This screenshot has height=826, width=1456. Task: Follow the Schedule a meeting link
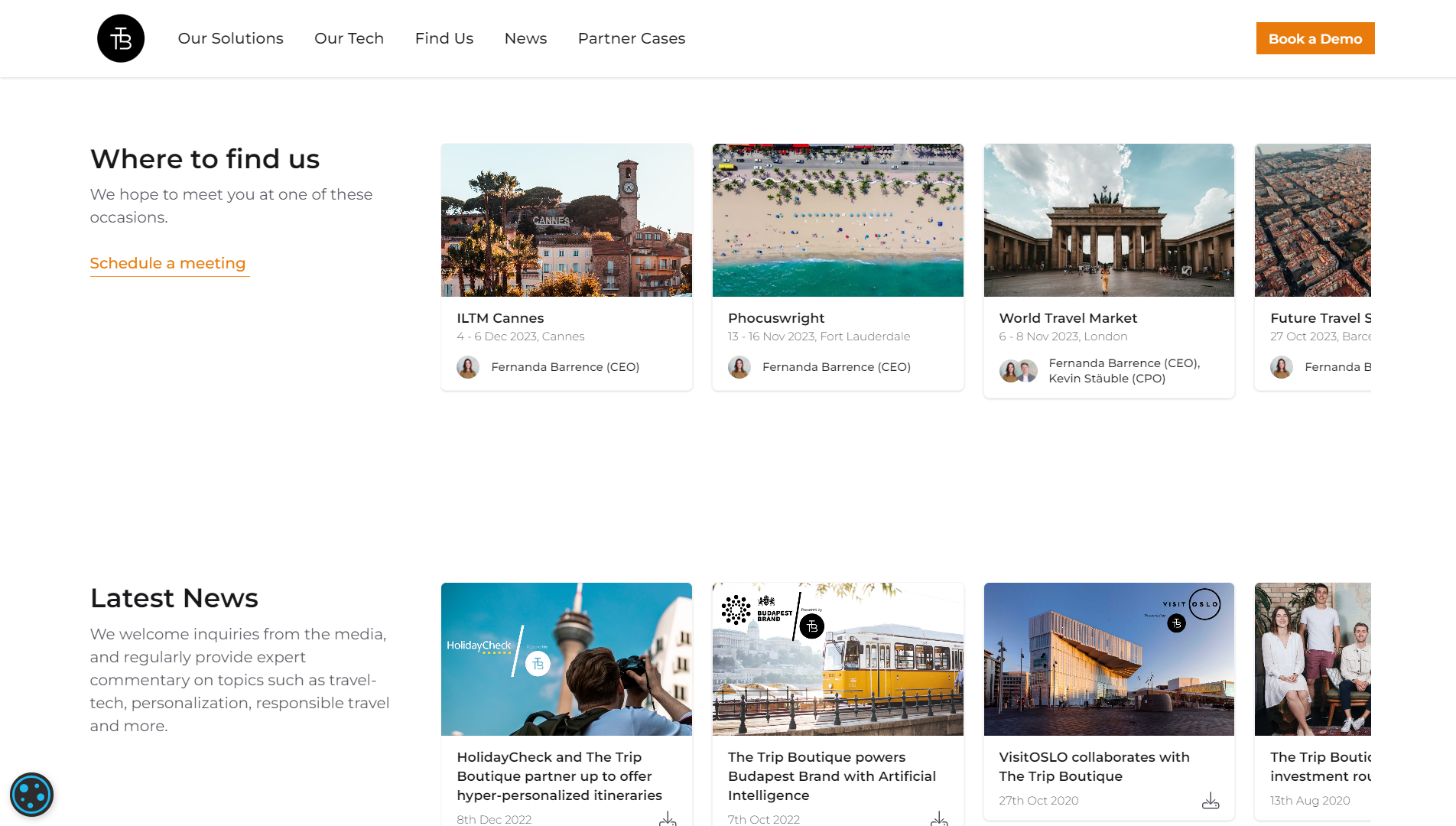(x=168, y=263)
